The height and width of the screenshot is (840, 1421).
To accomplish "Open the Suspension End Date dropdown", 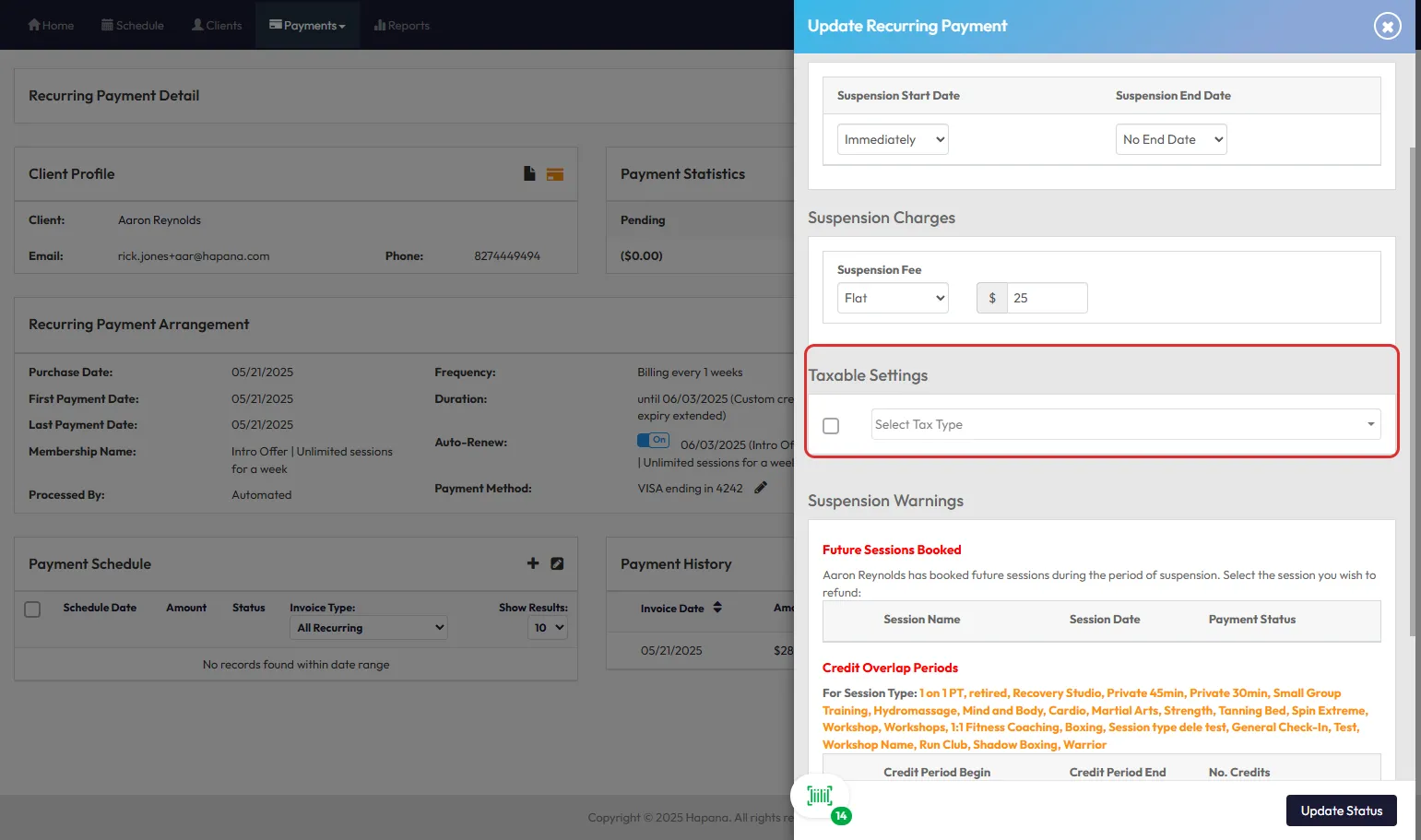I will coord(1170,139).
